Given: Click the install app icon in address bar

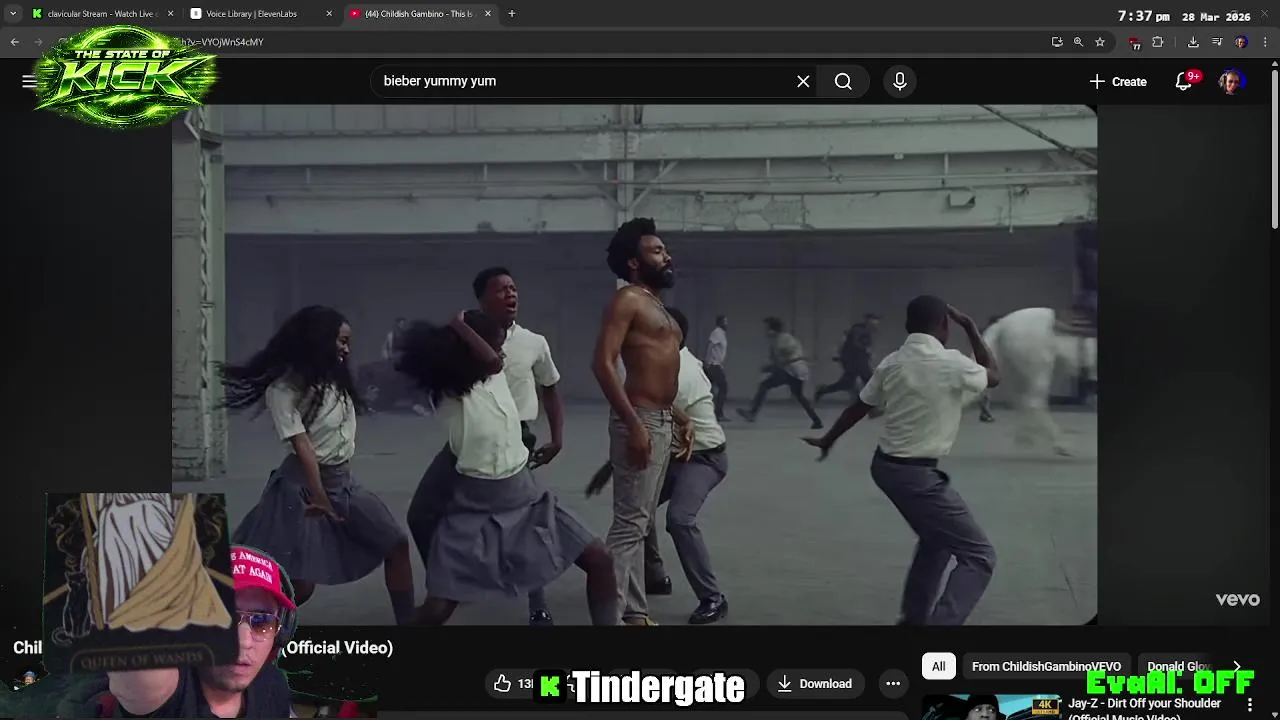Looking at the screenshot, I should [x=1057, y=42].
